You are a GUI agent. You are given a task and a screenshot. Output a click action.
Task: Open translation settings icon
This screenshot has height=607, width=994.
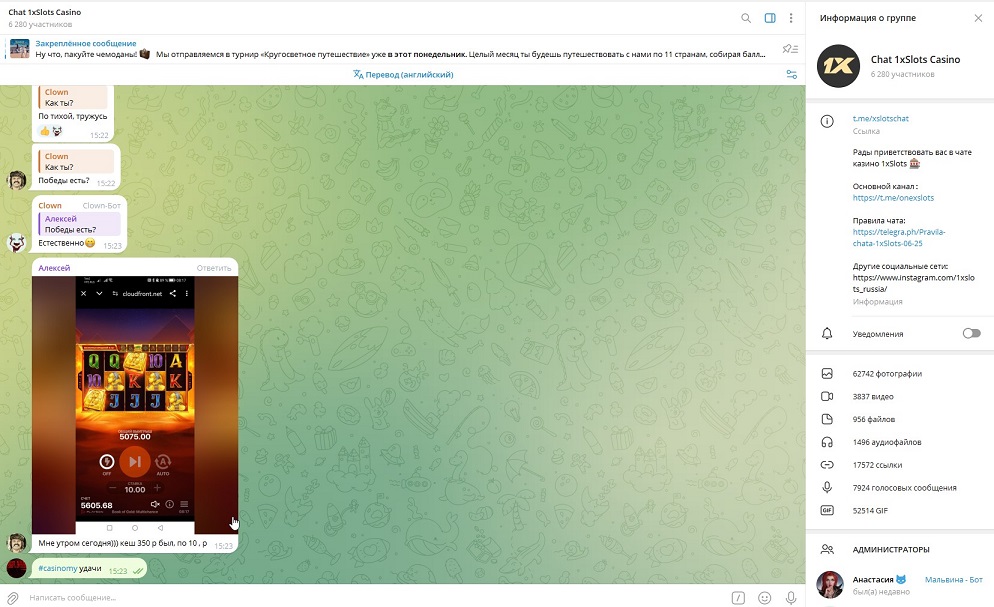pos(791,75)
